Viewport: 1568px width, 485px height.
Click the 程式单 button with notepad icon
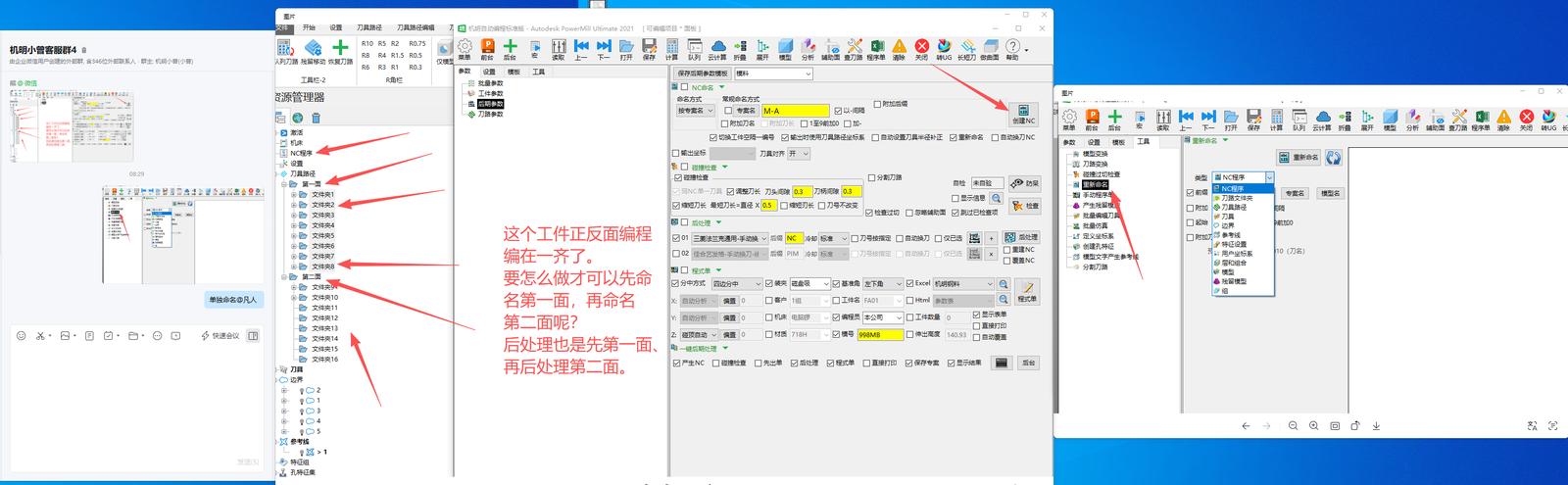[1027, 292]
